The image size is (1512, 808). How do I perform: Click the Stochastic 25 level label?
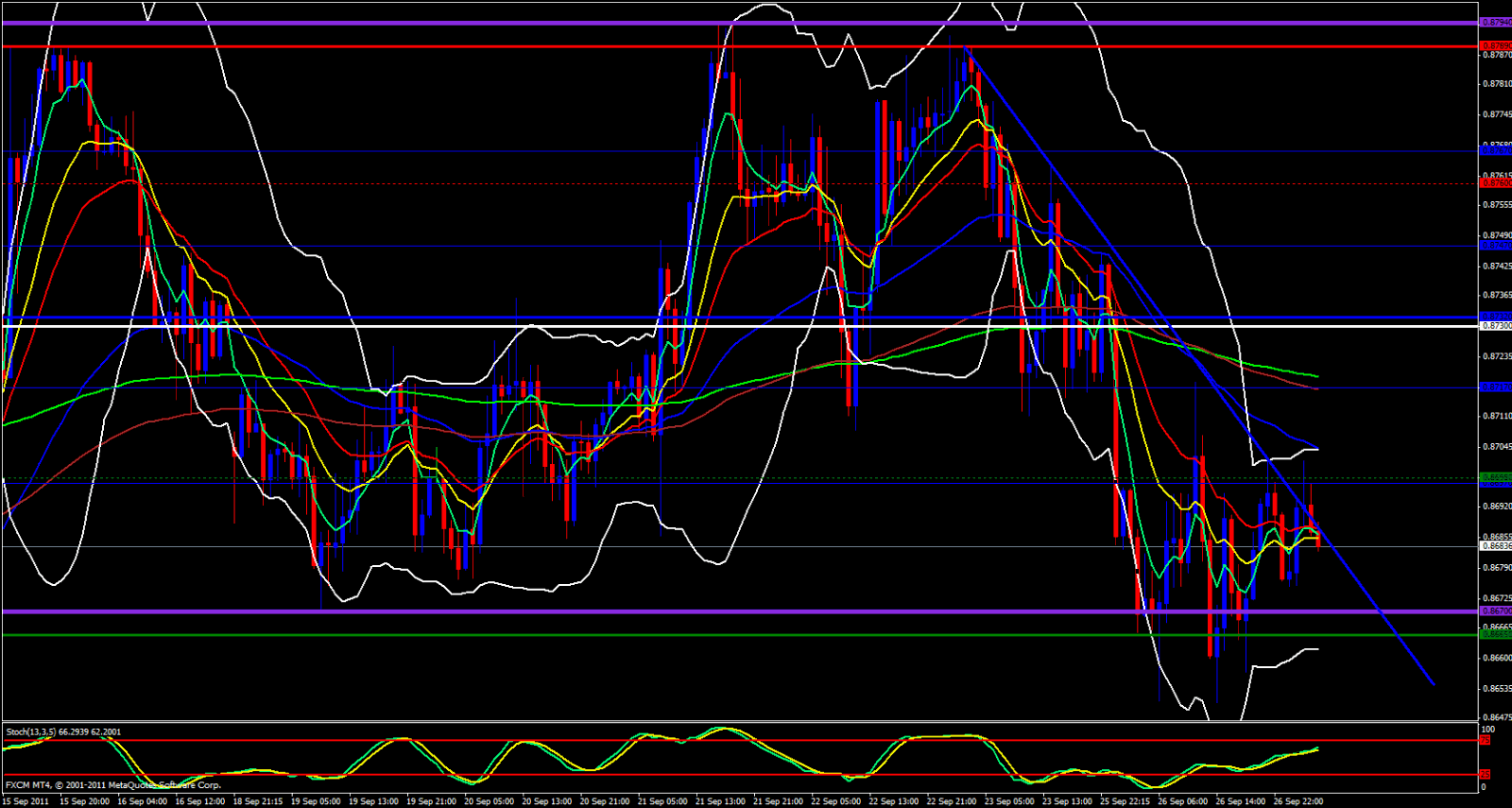(1486, 774)
